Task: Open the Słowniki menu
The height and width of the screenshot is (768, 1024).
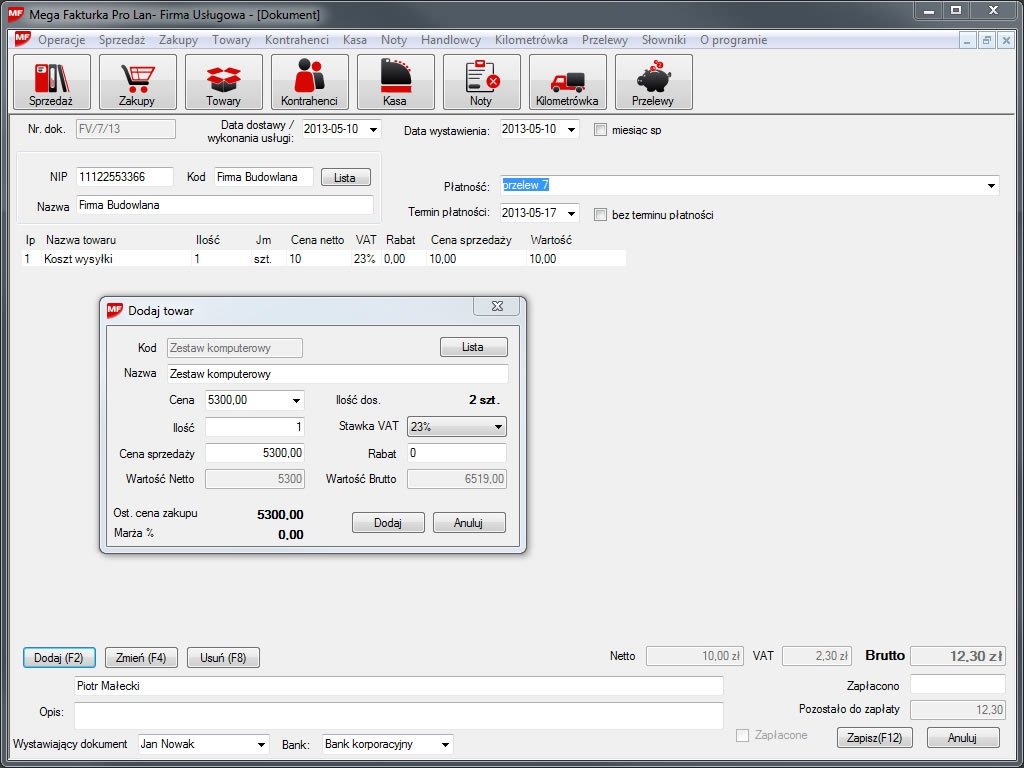Action: (x=663, y=40)
